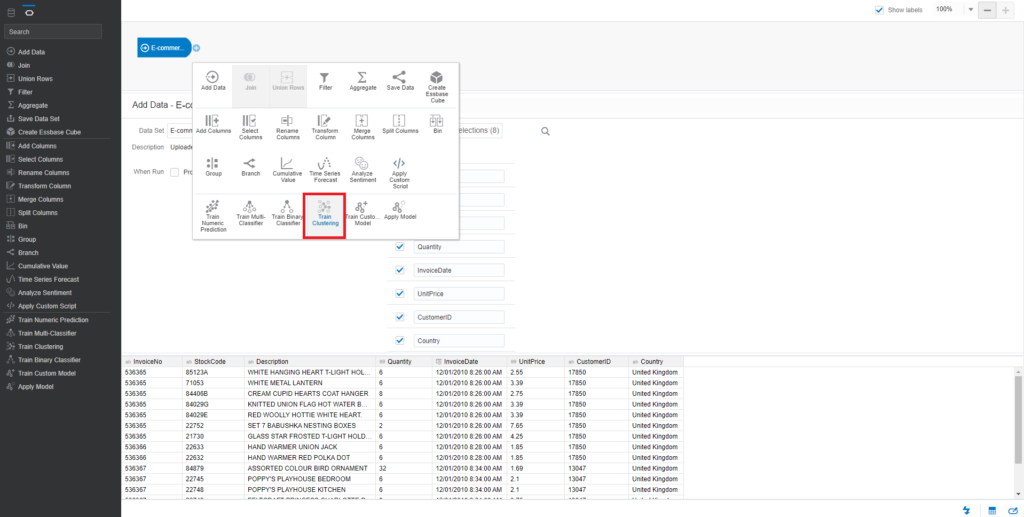This screenshot has height=517, width=1024.
Task: Open the zoom percentage dropdown arrow
Action: click(x=970, y=10)
